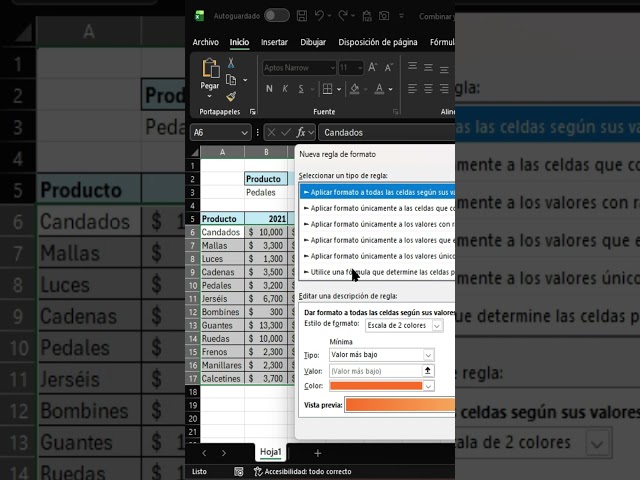The height and width of the screenshot is (480, 640).
Task: Toggle italic with the K button
Action: [285, 89]
